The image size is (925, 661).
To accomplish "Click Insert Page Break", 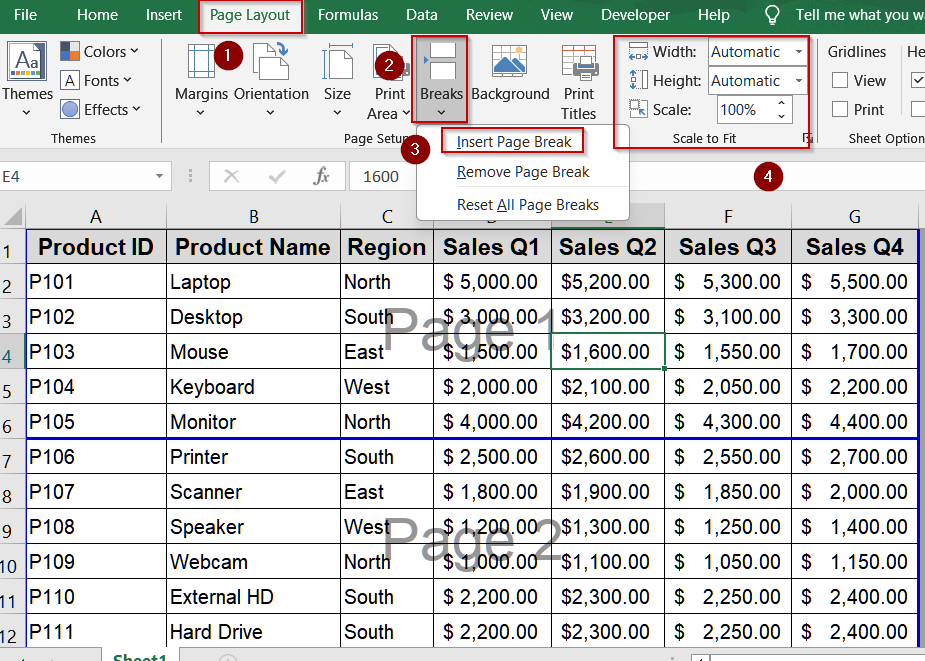I will pyautogui.click(x=512, y=141).
